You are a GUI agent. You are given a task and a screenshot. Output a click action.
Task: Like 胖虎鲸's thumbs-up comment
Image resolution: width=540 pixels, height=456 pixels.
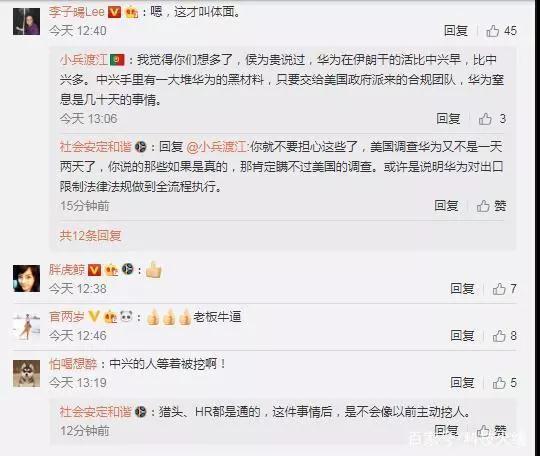tap(505, 289)
